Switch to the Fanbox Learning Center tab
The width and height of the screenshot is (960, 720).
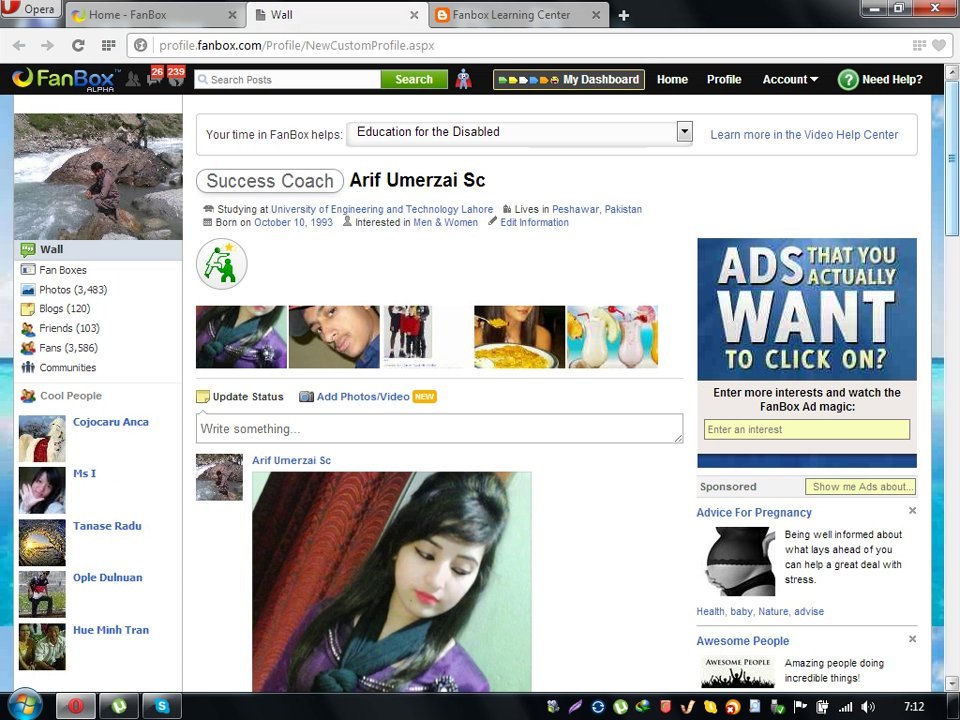[x=511, y=15]
